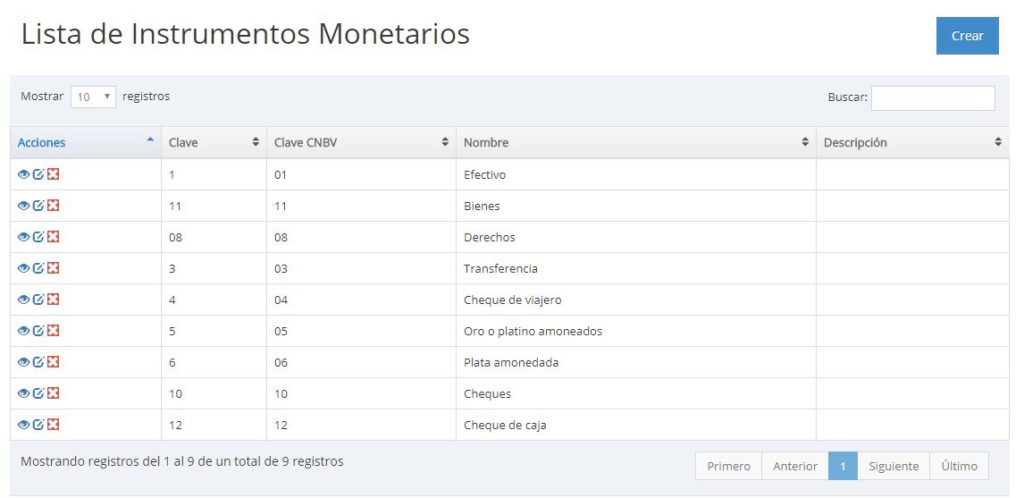
Task: Click edit icon for Plata amonedada
Action: tap(39, 362)
